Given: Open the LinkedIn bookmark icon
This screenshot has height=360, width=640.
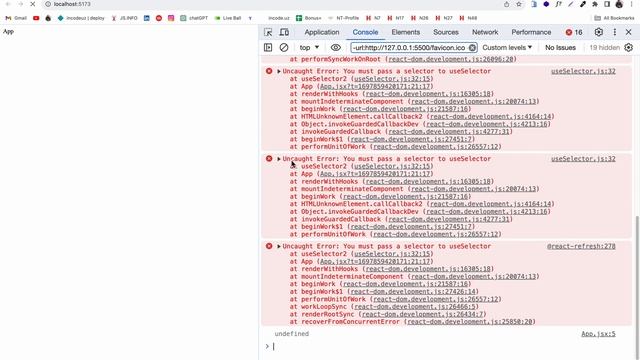Looking at the screenshot, I should click(147, 18).
